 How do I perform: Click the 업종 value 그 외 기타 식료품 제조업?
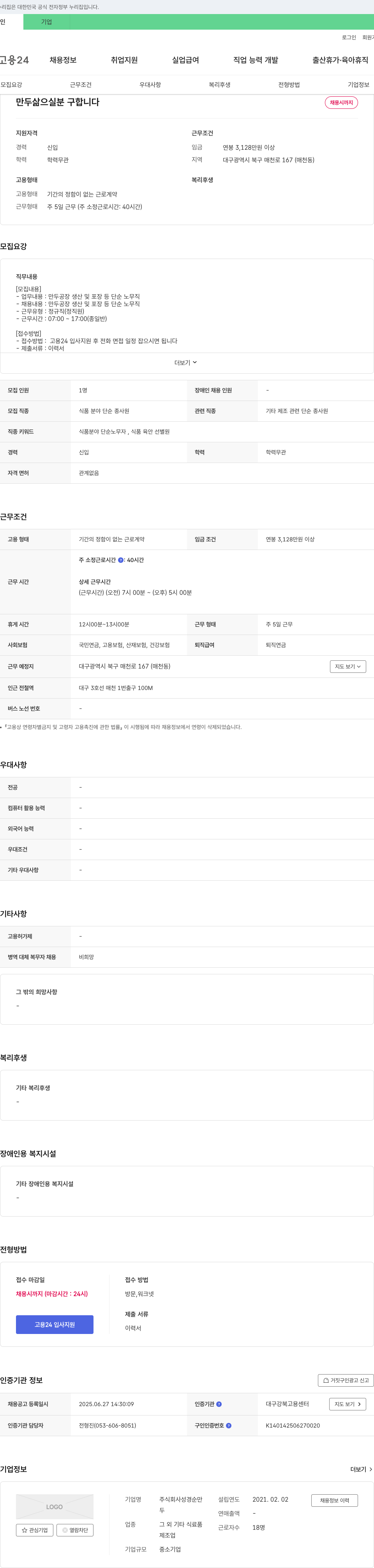tap(181, 1530)
